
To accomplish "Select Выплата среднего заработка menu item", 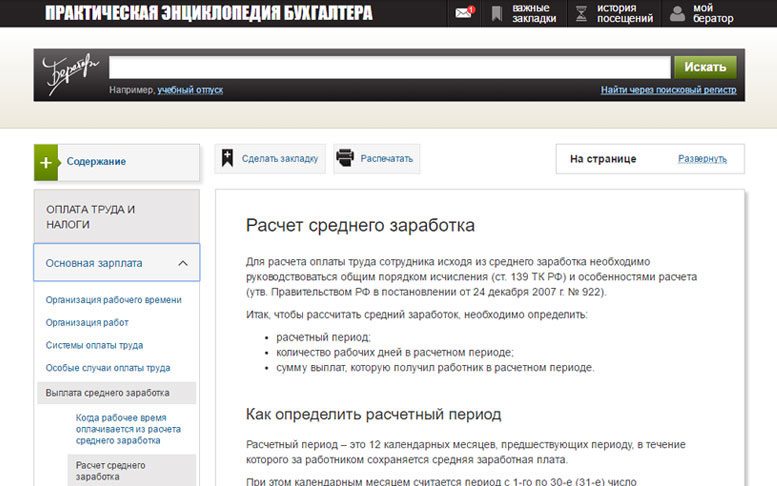I will [x=107, y=393].
